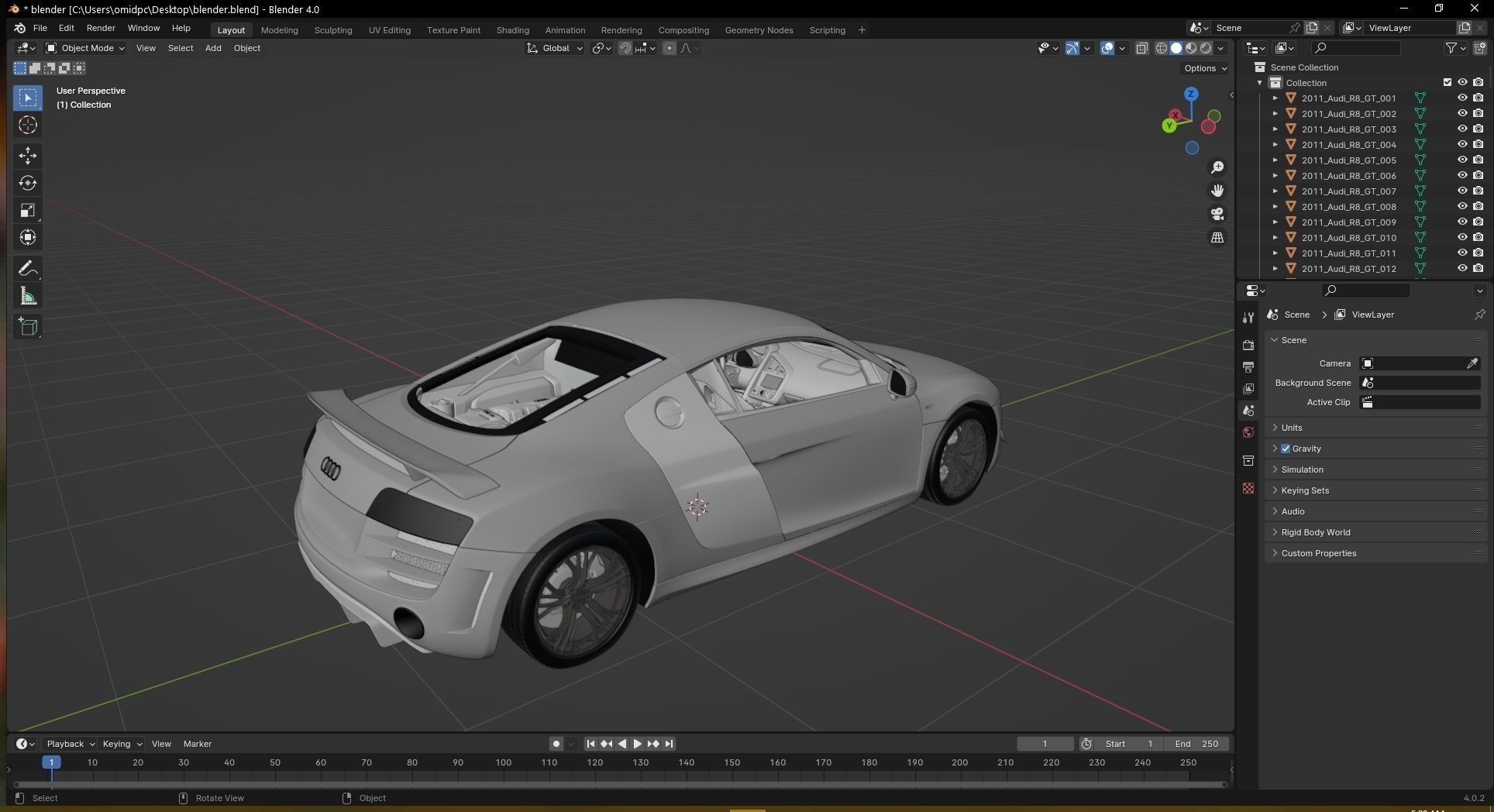Image resolution: width=1494 pixels, height=812 pixels.
Task: Click the outliner search field
Action: (x=1357, y=48)
